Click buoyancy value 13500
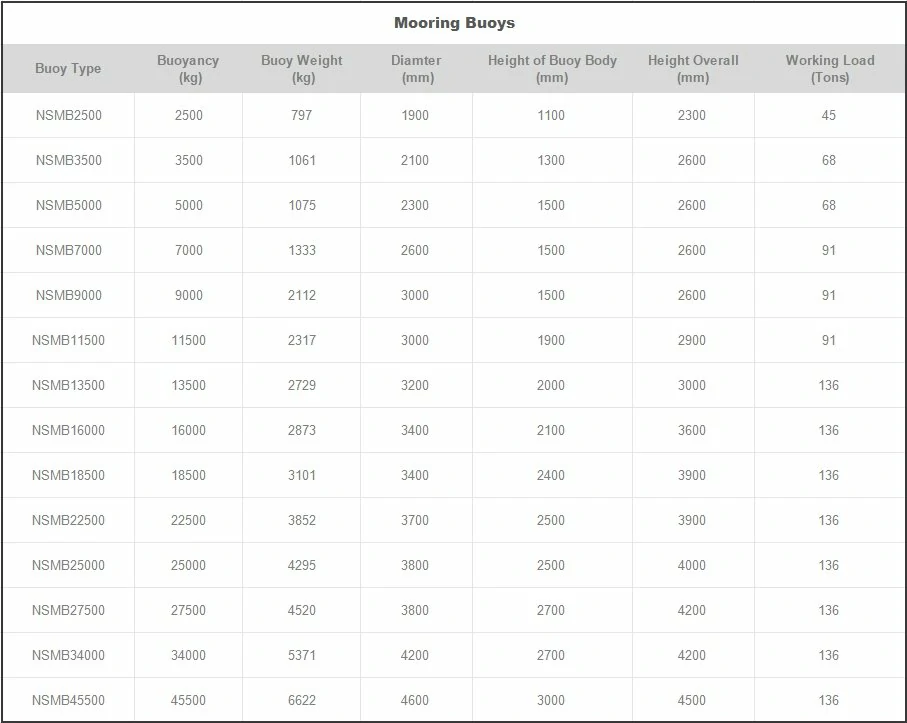Screen dimensions: 907x723 189,385
